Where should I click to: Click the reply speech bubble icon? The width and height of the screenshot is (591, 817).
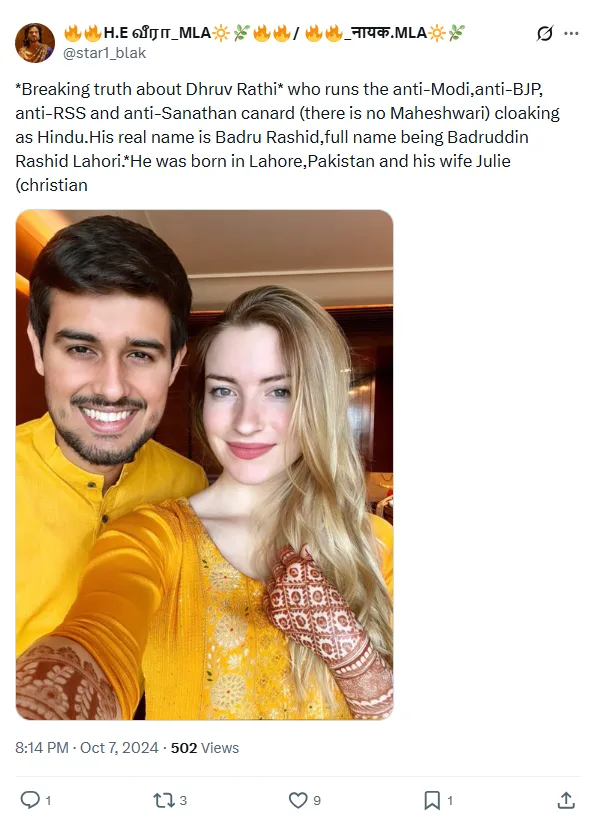(30, 800)
